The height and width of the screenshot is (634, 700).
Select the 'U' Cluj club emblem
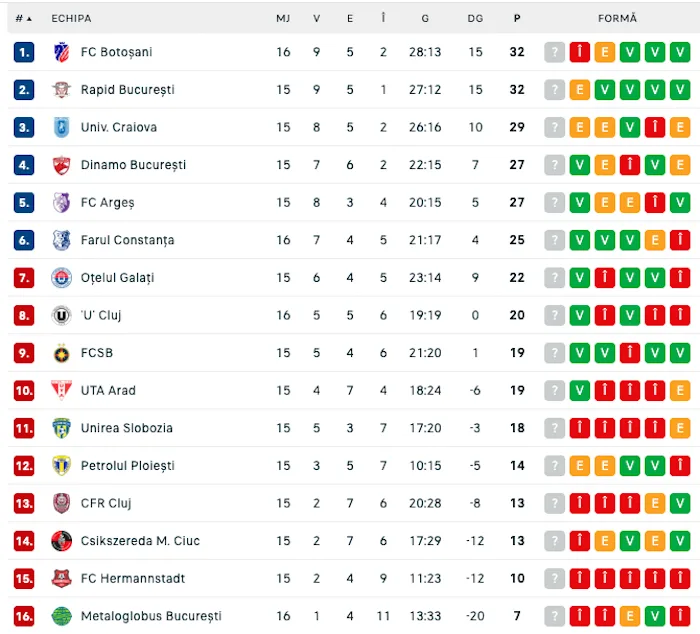pos(62,315)
